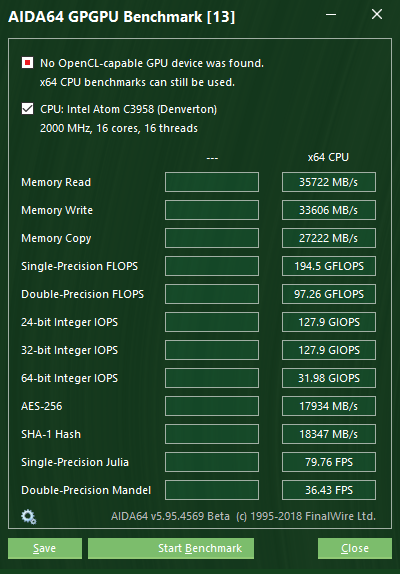The width and height of the screenshot is (400, 574).
Task: Click the x64 CPU column header
Action: 328,157
